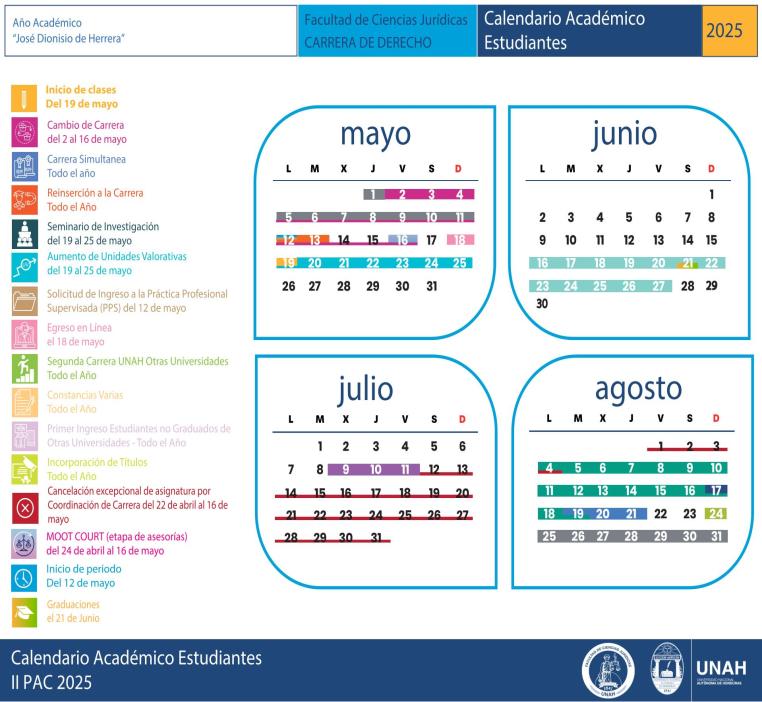Select June 16 teal highlighted day
762x702 pixels.
(542, 263)
